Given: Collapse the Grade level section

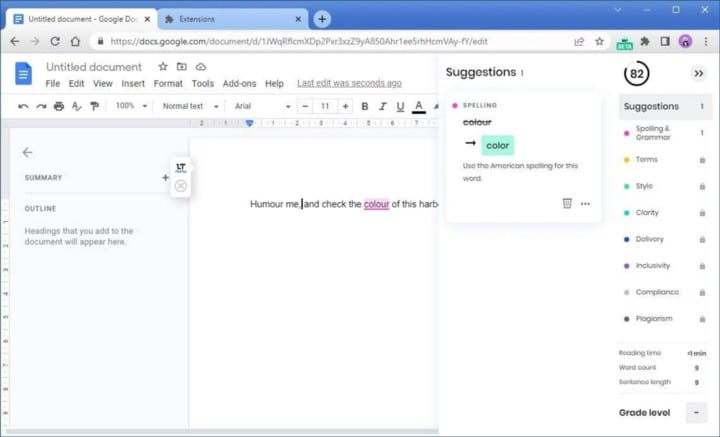Looking at the screenshot, I should coord(696,413).
